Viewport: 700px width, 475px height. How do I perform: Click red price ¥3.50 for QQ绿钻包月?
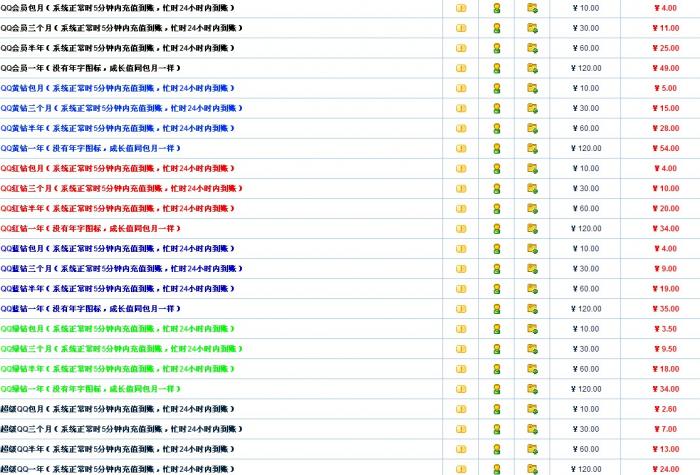pos(666,329)
